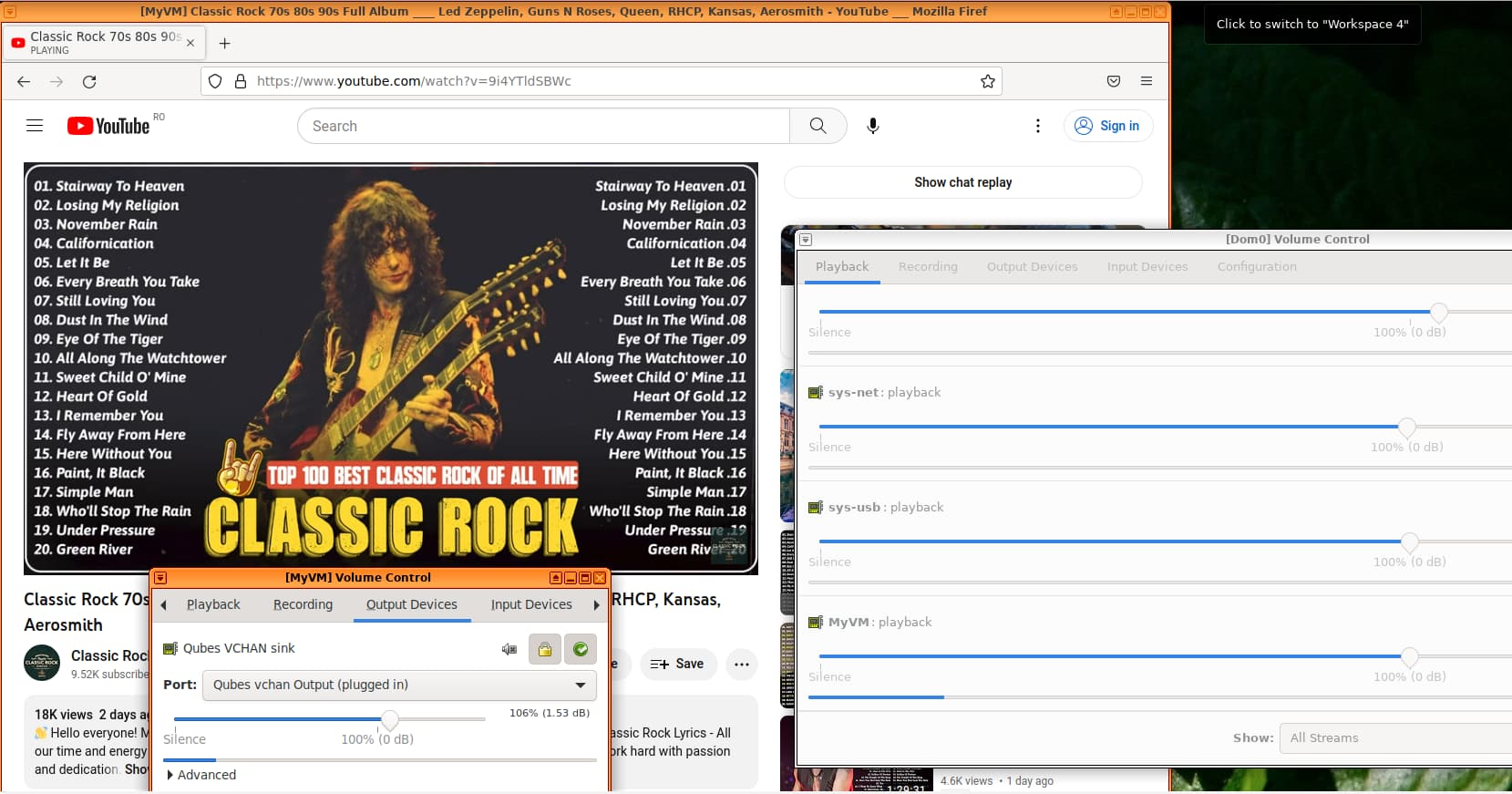1512x794 pixels.
Task: Open Configuration tab in Dom0 Volume Control
Action: pos(1257,266)
